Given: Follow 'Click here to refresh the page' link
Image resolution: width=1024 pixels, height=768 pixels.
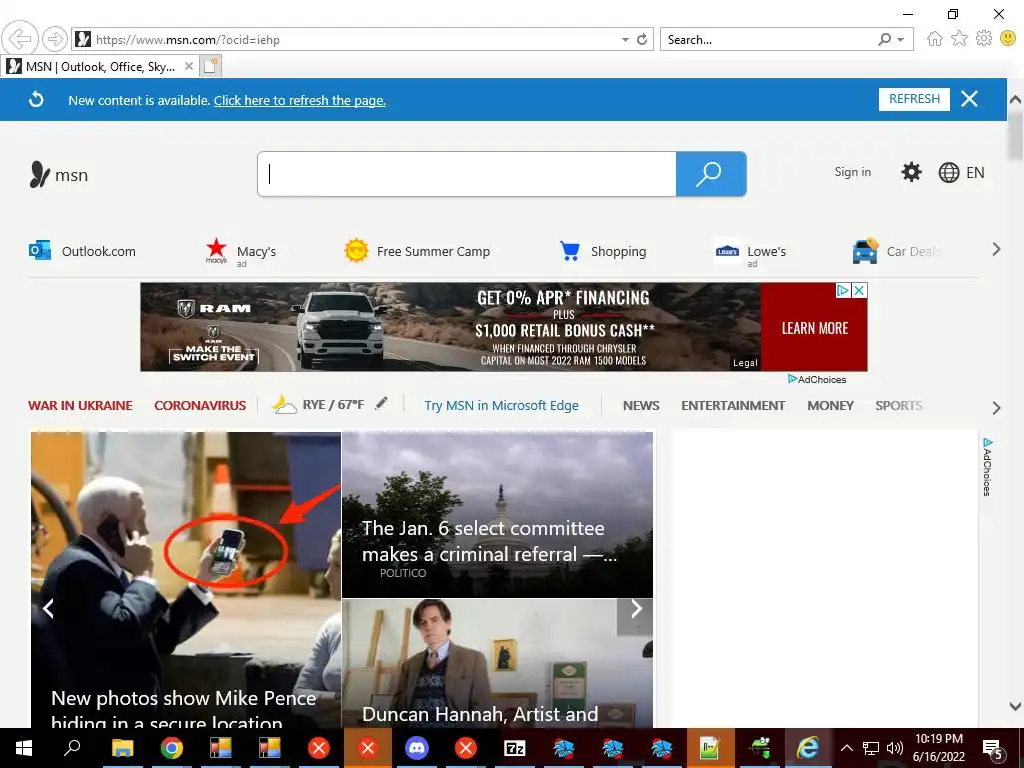Looking at the screenshot, I should pos(300,101).
